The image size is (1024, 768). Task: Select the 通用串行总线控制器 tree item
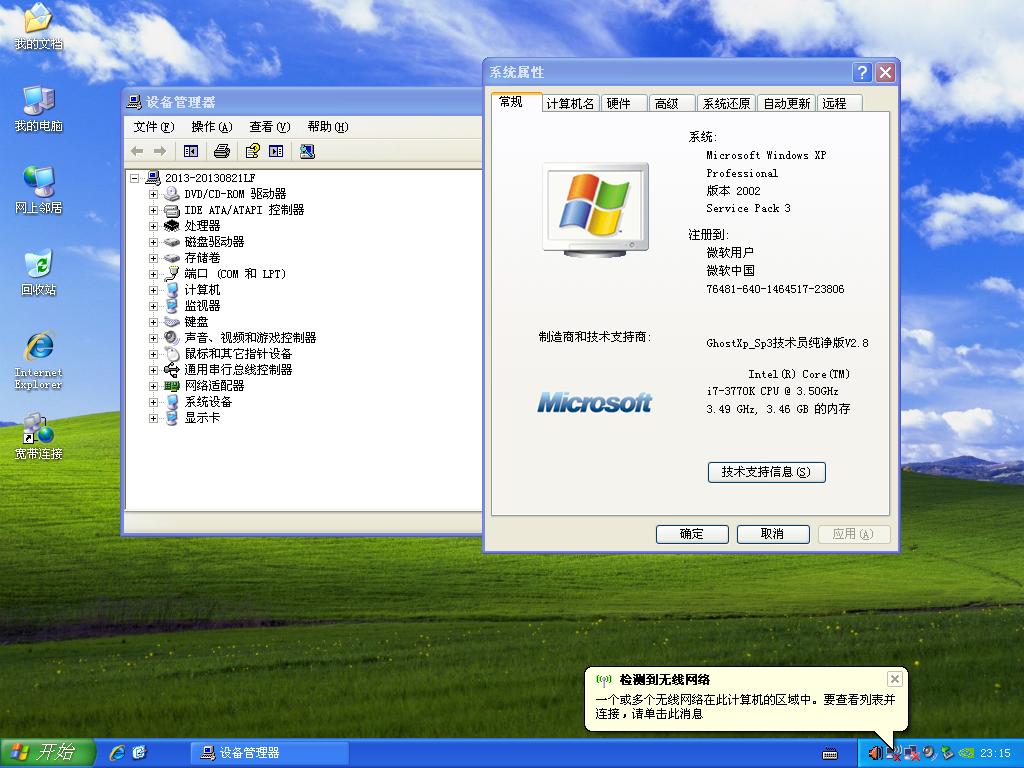(x=238, y=370)
